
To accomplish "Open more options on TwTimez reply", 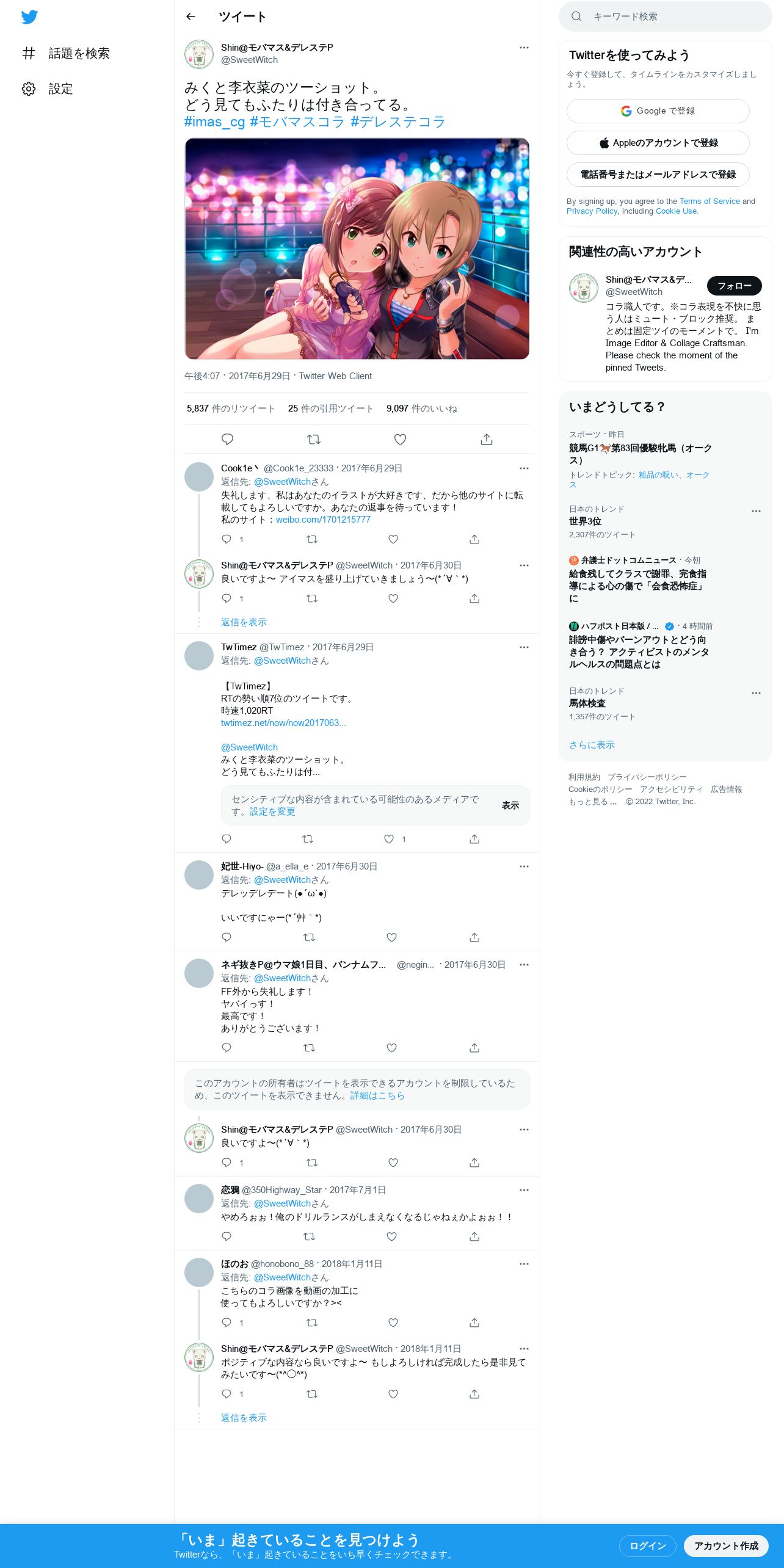I will click(x=524, y=647).
